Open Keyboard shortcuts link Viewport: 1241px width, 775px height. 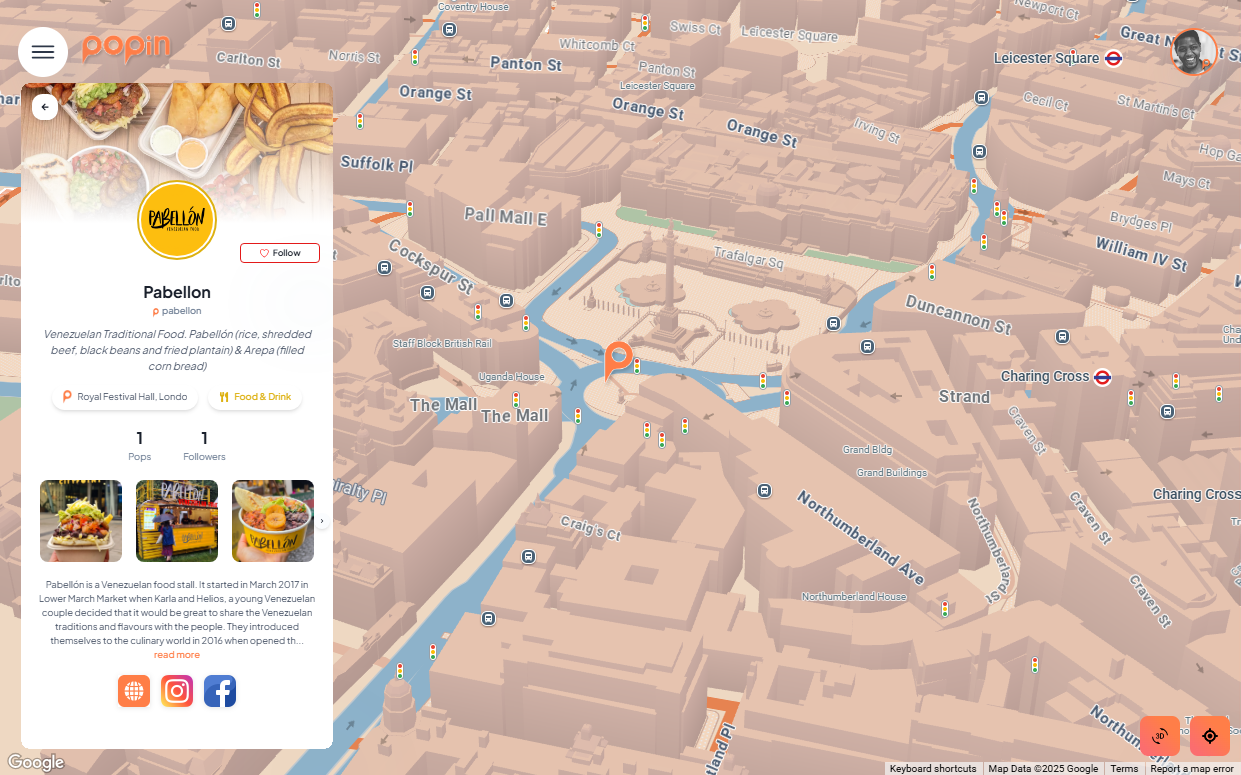coord(933,768)
